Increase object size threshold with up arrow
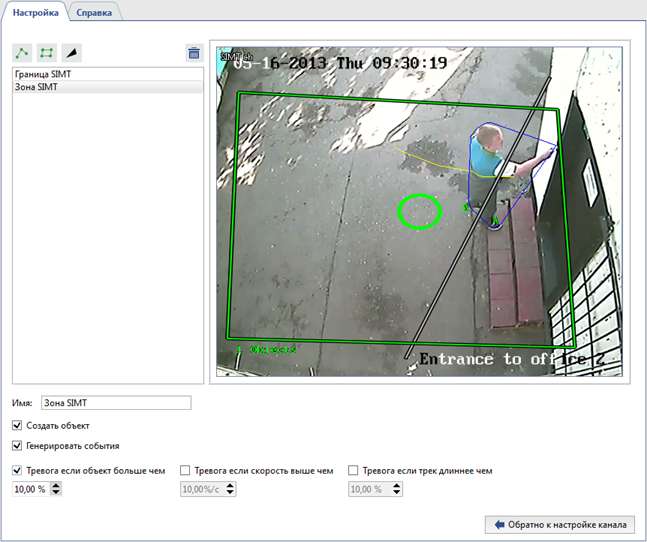This screenshot has width=647, height=542. pyautogui.click(x=56, y=485)
